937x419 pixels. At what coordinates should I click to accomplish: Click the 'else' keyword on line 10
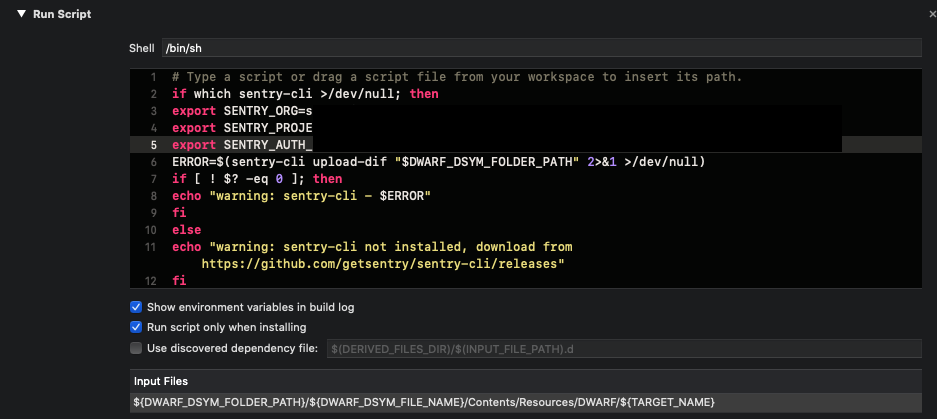coord(186,230)
